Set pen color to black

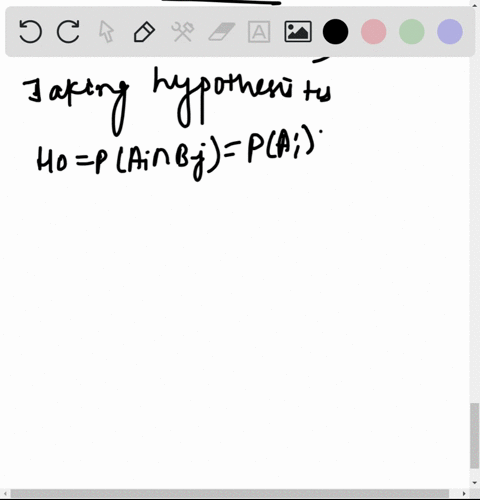click(336, 32)
